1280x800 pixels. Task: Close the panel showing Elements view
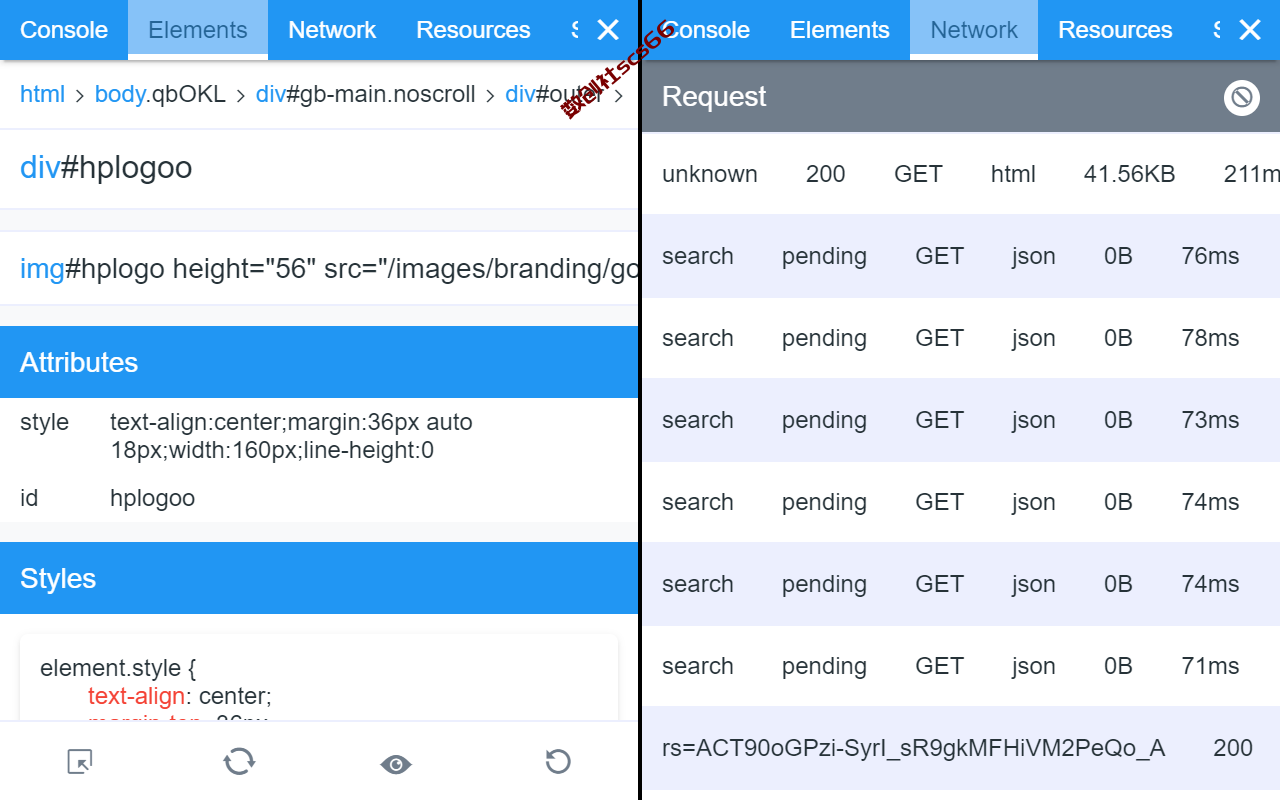coord(608,30)
